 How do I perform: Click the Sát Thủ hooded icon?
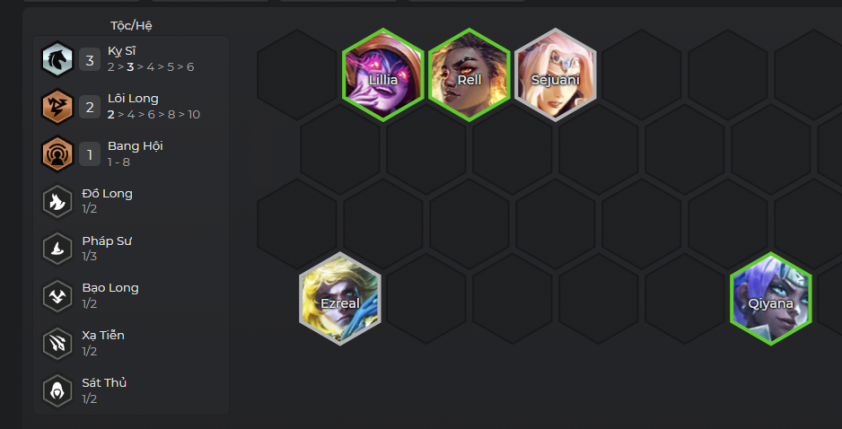(x=57, y=391)
